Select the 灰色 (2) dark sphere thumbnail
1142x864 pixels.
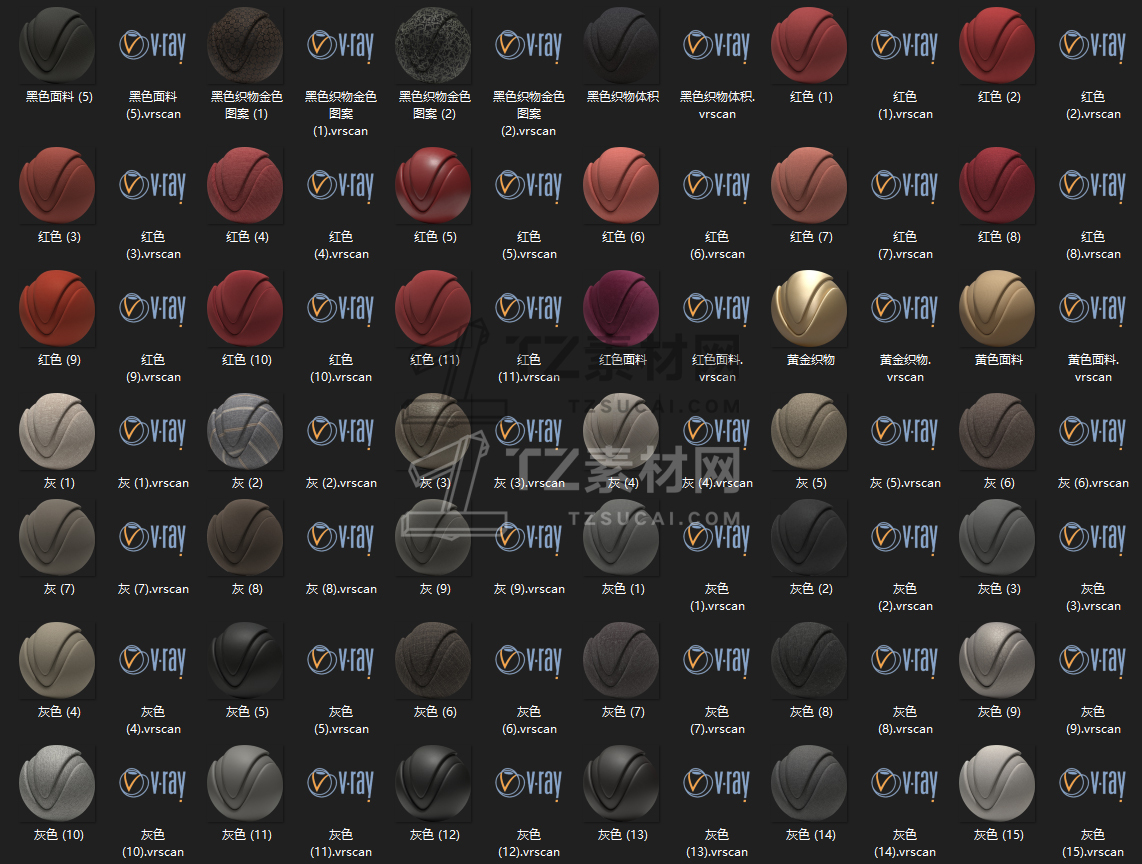[809, 537]
